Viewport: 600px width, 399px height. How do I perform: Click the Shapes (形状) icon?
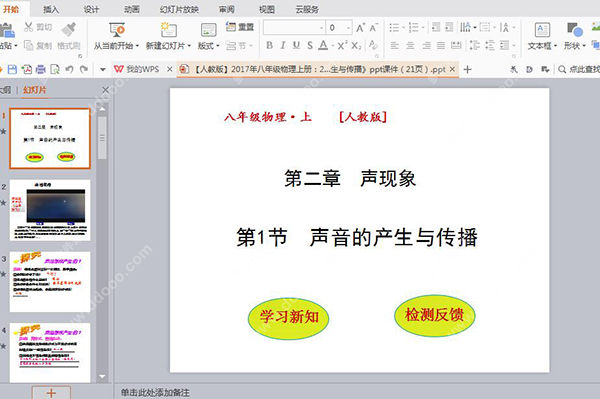click(x=575, y=30)
